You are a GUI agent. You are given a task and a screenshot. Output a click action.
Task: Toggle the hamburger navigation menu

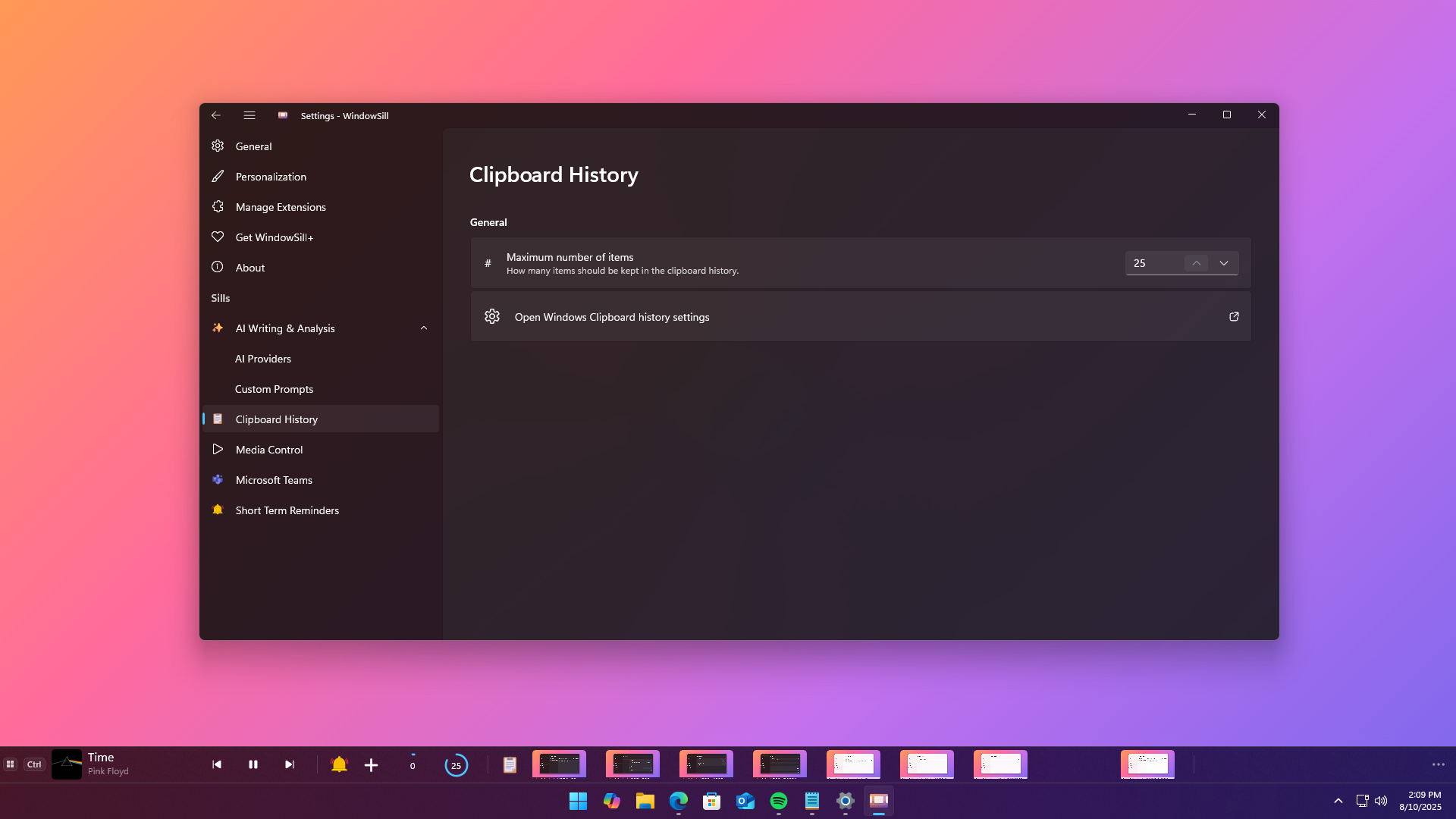(249, 115)
